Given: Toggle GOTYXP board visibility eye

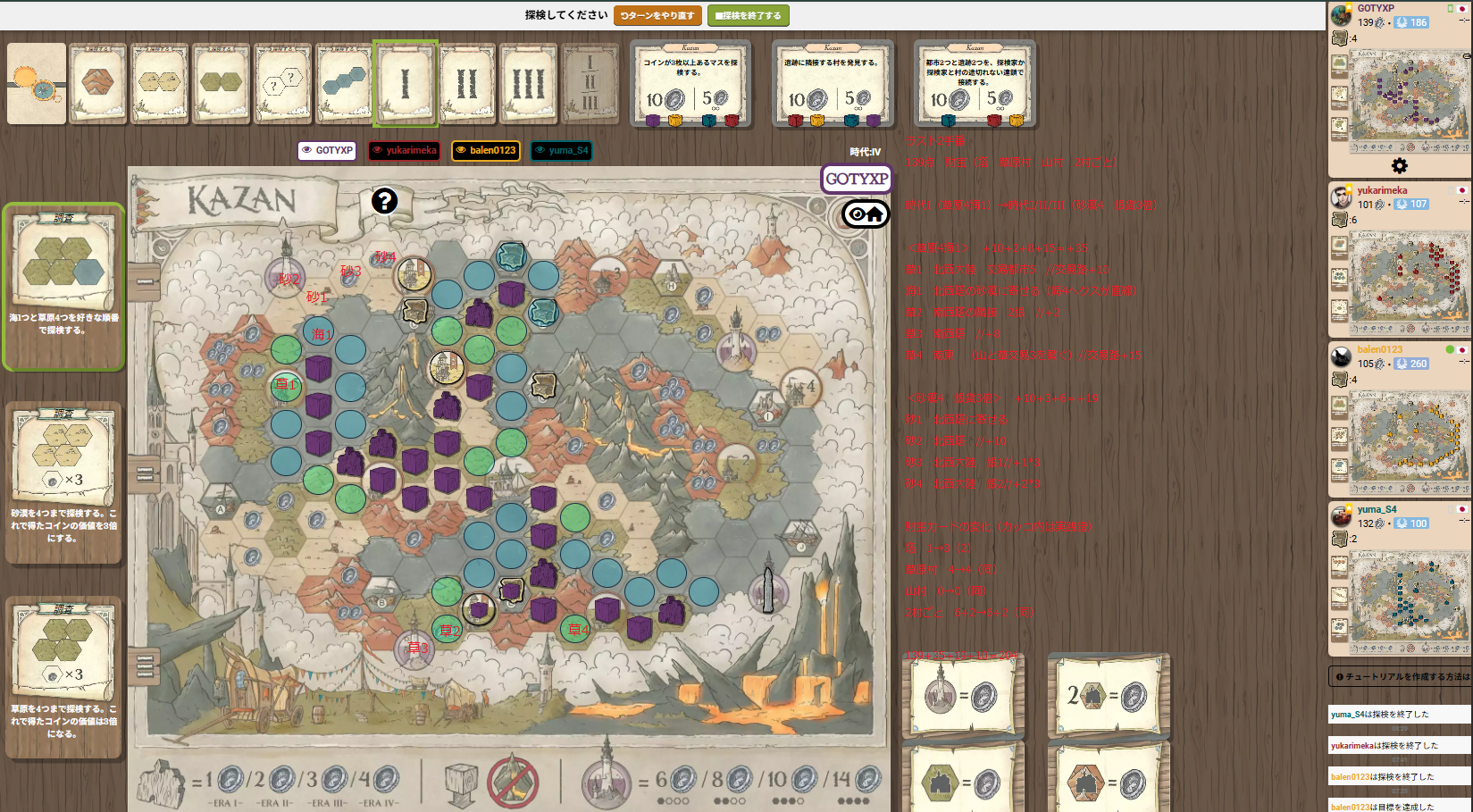Looking at the screenshot, I should coord(306,150).
